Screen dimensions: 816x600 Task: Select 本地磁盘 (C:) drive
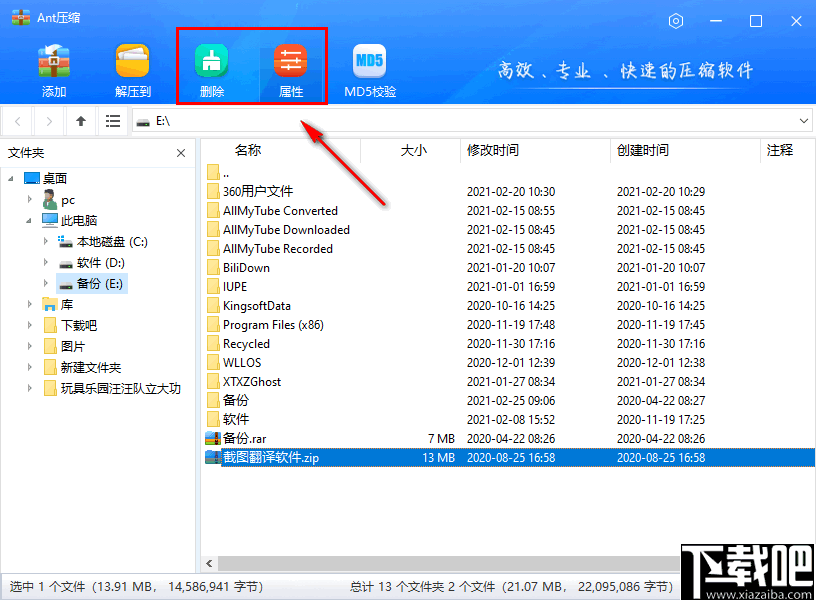(x=103, y=241)
